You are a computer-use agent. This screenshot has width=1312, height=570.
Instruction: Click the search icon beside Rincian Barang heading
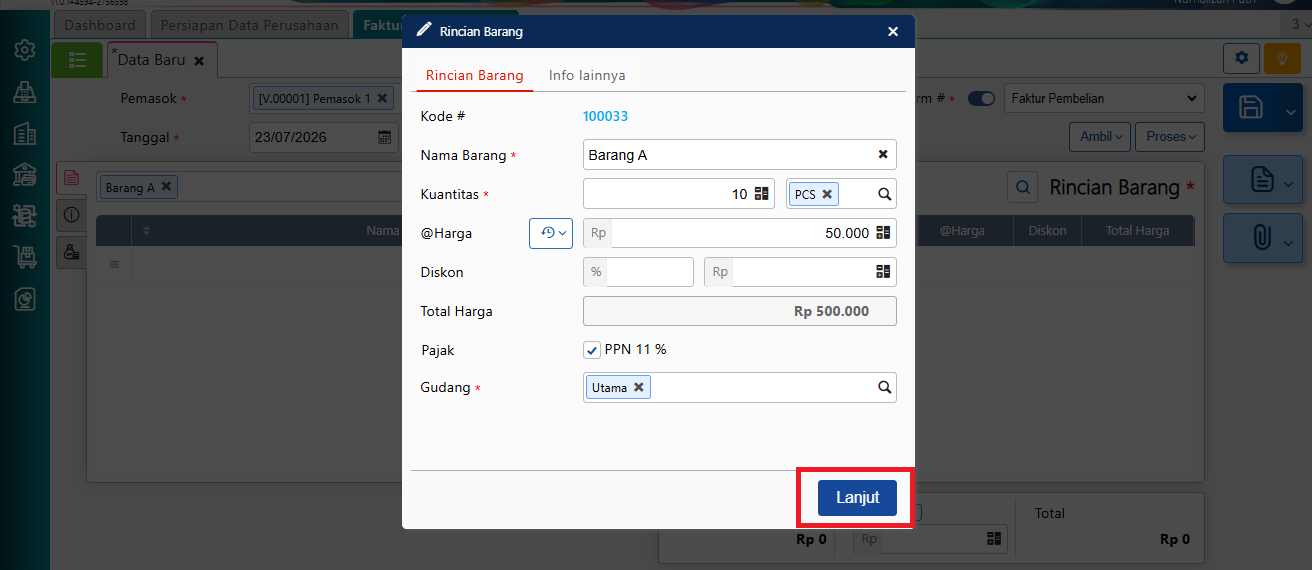pos(1022,187)
